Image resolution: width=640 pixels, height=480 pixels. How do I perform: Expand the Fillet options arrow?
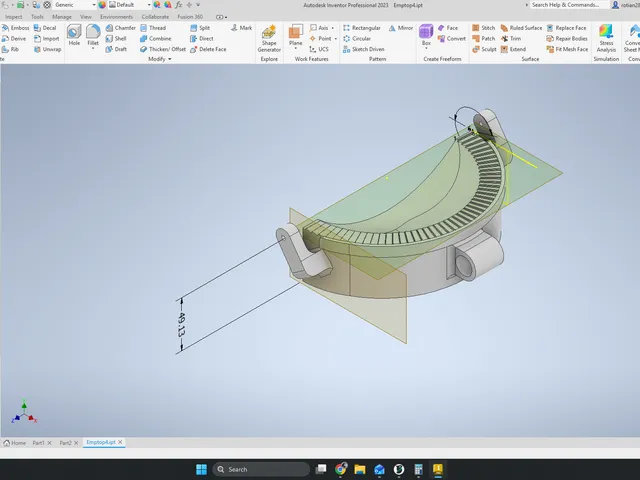coord(93,49)
